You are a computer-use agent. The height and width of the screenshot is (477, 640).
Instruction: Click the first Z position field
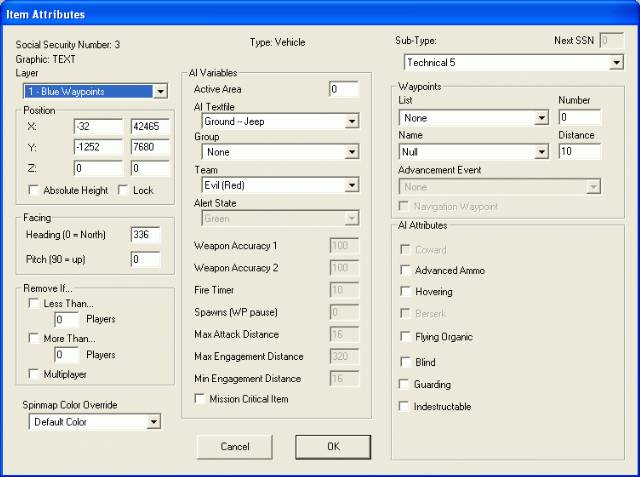click(x=98, y=168)
